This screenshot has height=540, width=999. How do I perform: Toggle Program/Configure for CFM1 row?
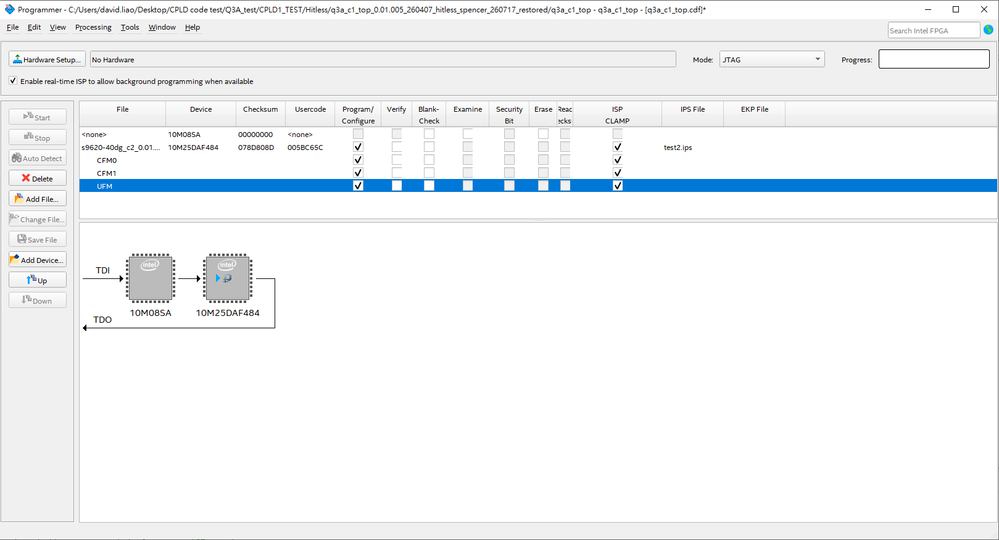pos(358,173)
